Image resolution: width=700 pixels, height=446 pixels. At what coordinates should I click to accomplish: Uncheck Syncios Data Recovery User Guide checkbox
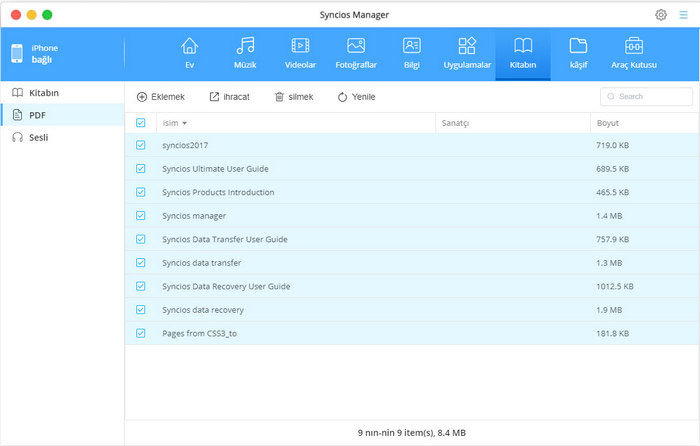(x=141, y=286)
